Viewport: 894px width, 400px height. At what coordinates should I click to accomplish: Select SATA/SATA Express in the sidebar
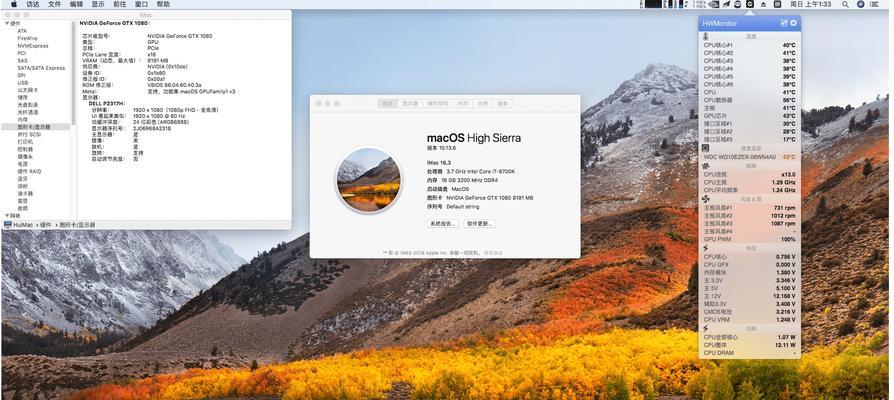point(41,68)
